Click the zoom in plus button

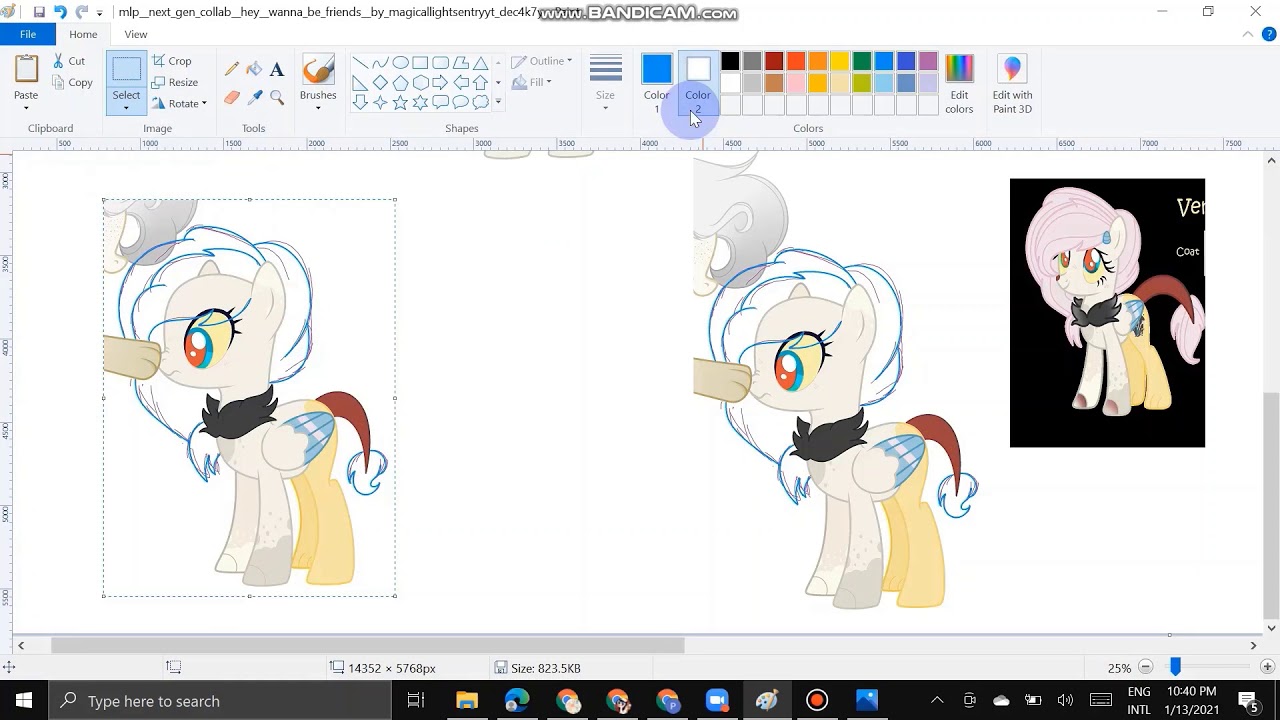(x=1267, y=667)
